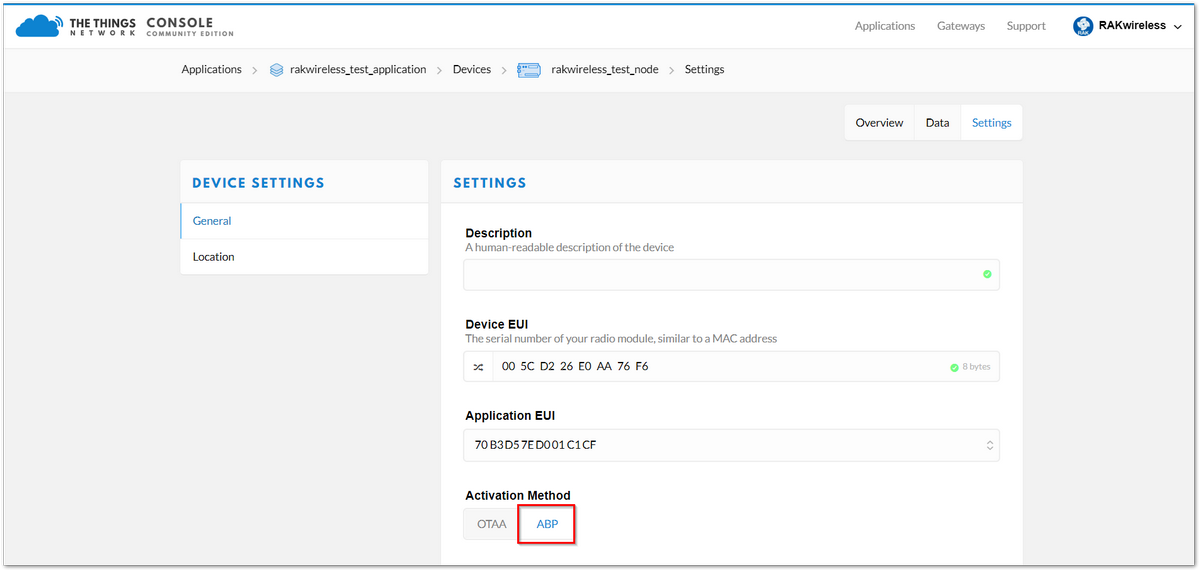The width and height of the screenshot is (1200, 571).
Task: Click the device node icon in breadcrumb
Action: click(529, 70)
